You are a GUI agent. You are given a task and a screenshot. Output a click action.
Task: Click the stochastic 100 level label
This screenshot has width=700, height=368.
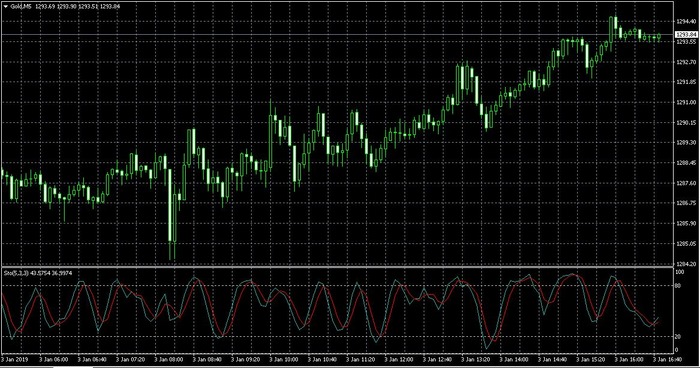(x=679, y=272)
